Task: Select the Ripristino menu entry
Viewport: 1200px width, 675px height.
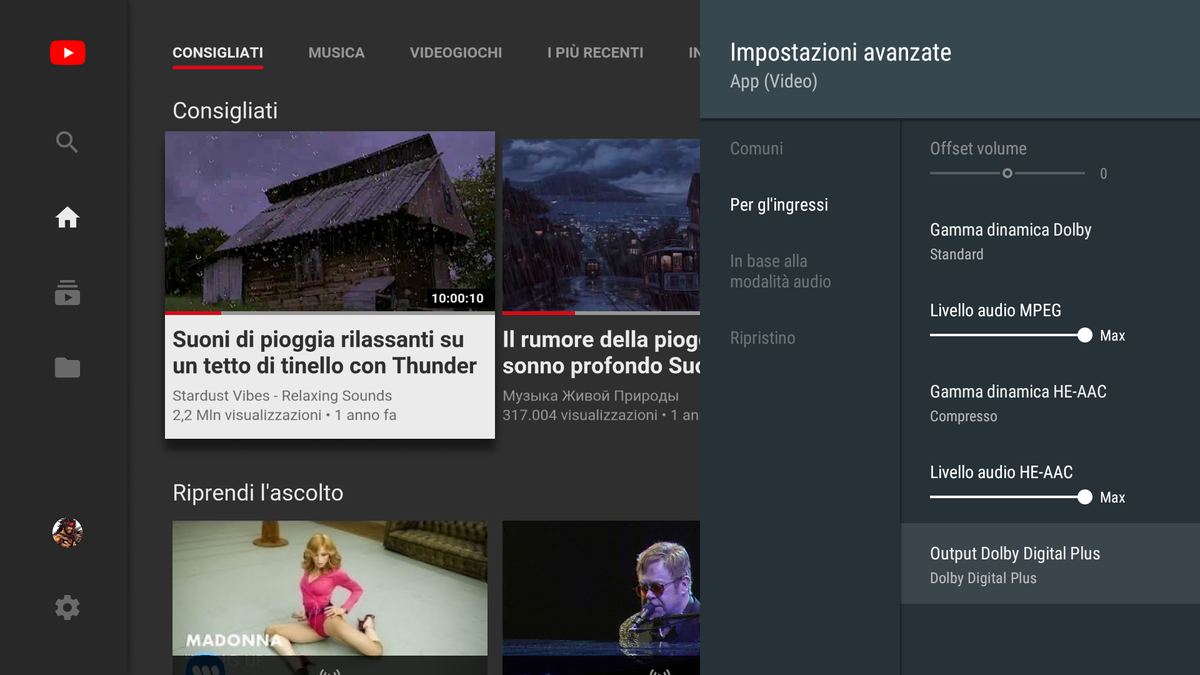Action: pyautogui.click(x=763, y=338)
